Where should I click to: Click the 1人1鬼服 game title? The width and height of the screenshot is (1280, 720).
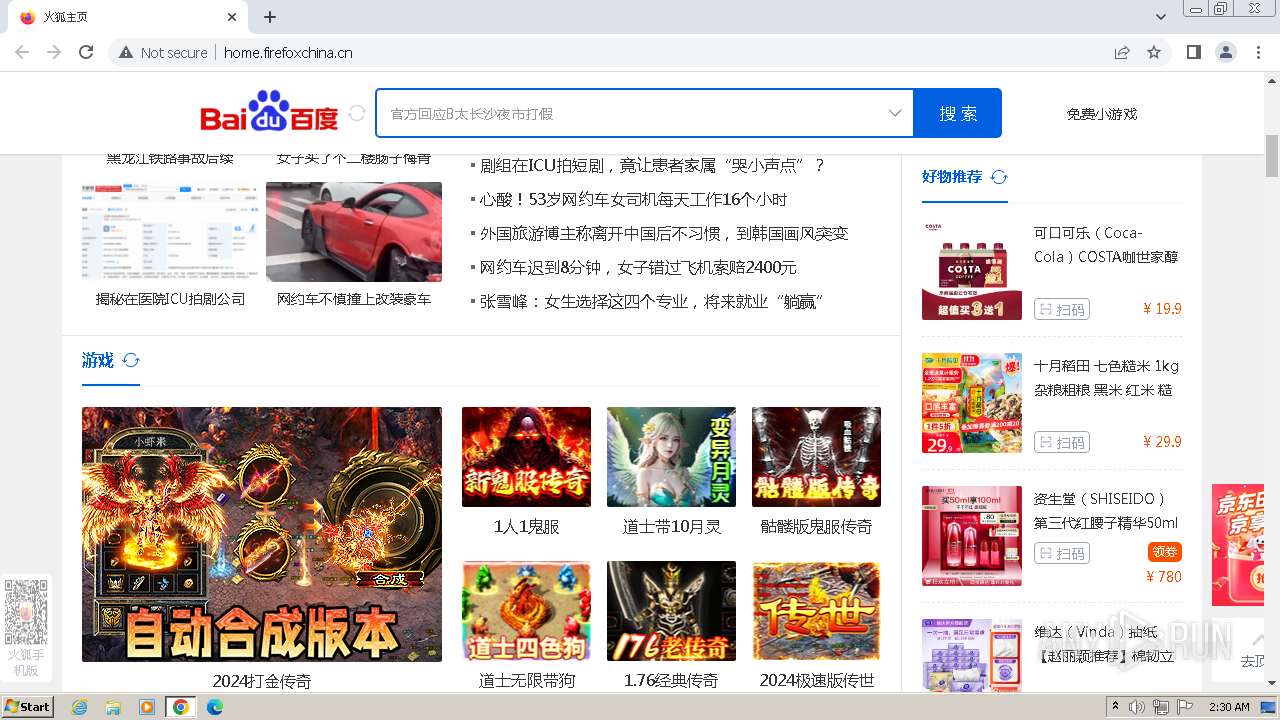click(526, 527)
